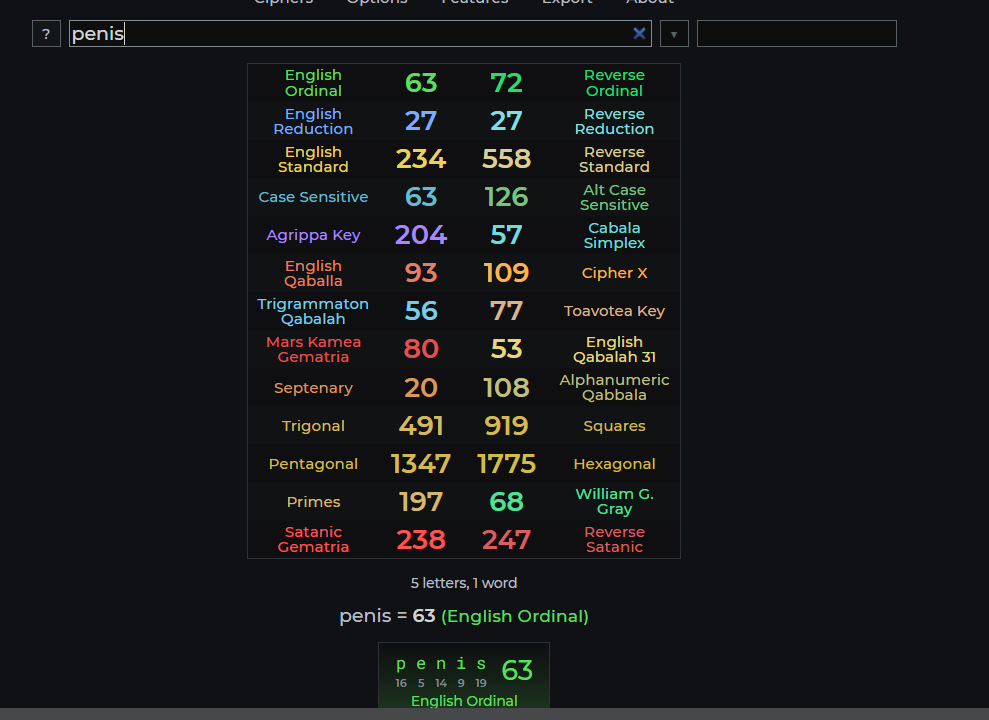Click the Alphanumeric Qabbala value 108

[x=506, y=388]
